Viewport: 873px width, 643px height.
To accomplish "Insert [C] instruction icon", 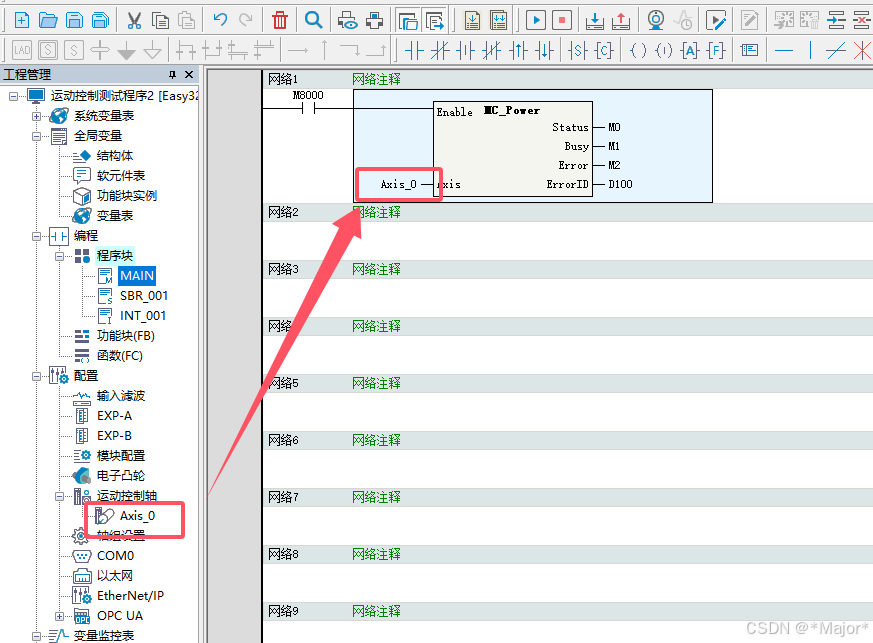I will coord(604,51).
